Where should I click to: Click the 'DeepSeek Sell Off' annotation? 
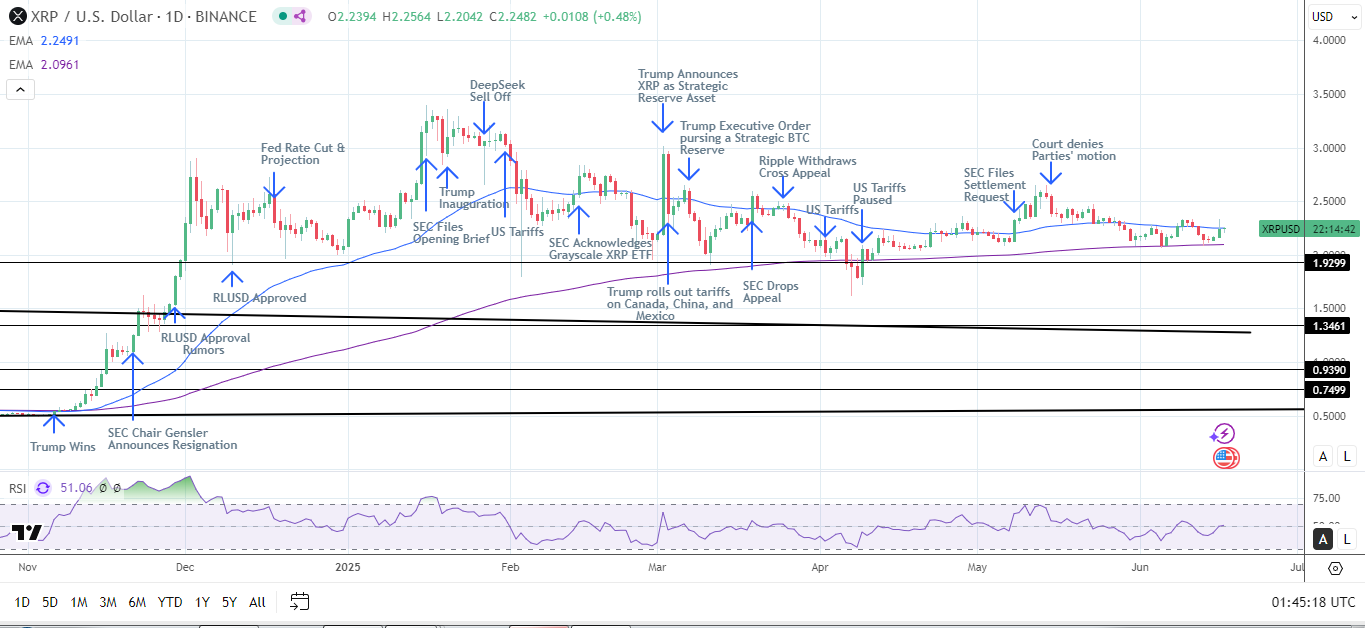pos(497,92)
